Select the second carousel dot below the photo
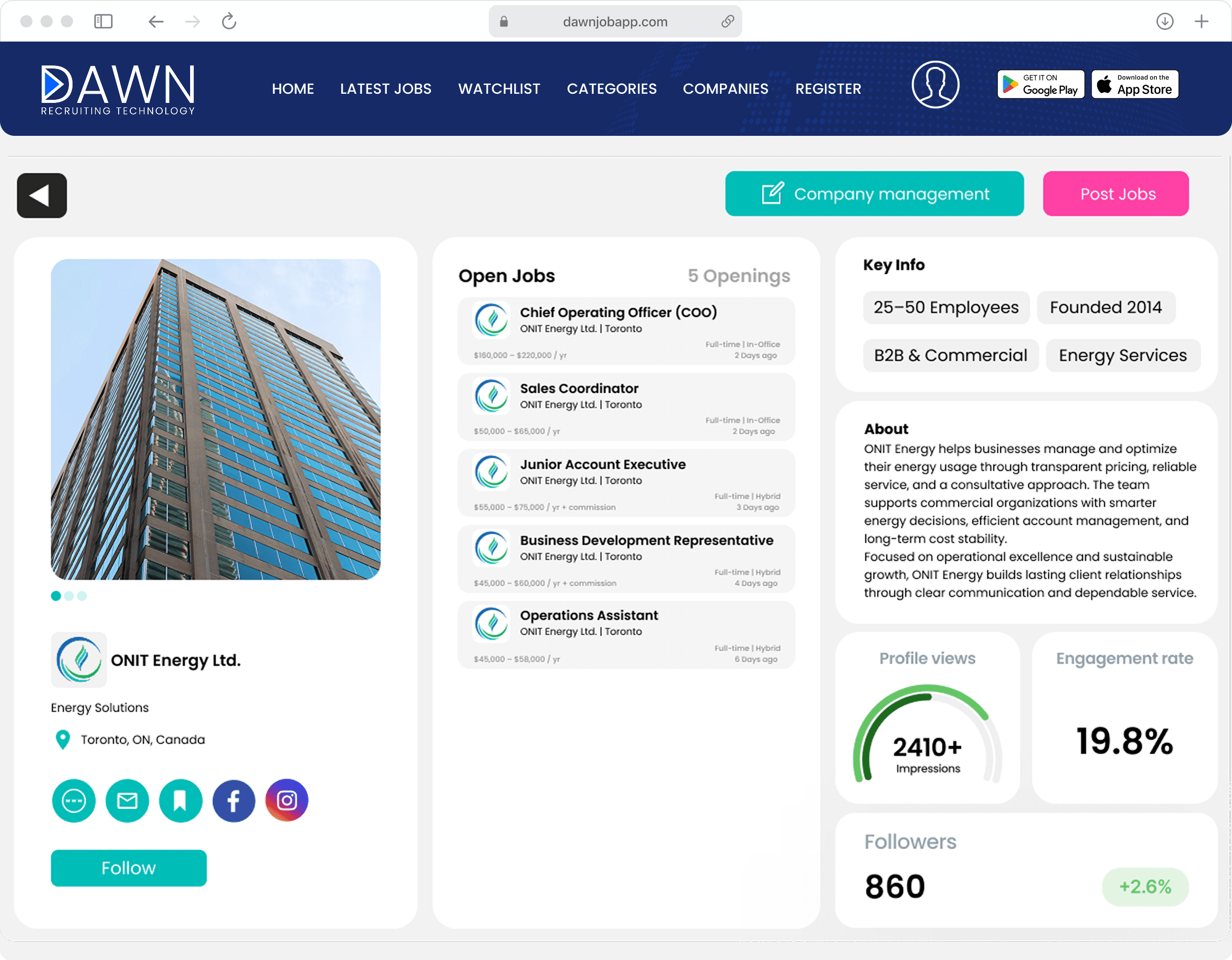Image resolution: width=1232 pixels, height=960 pixels. [x=69, y=596]
